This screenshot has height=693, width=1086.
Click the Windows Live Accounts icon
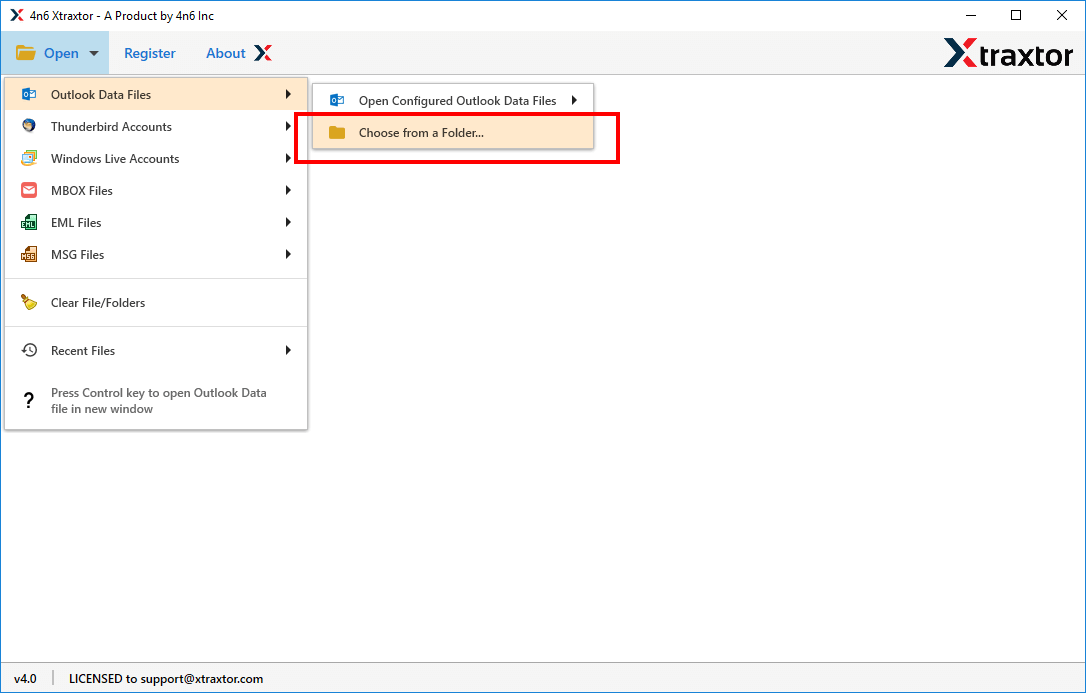pos(28,158)
